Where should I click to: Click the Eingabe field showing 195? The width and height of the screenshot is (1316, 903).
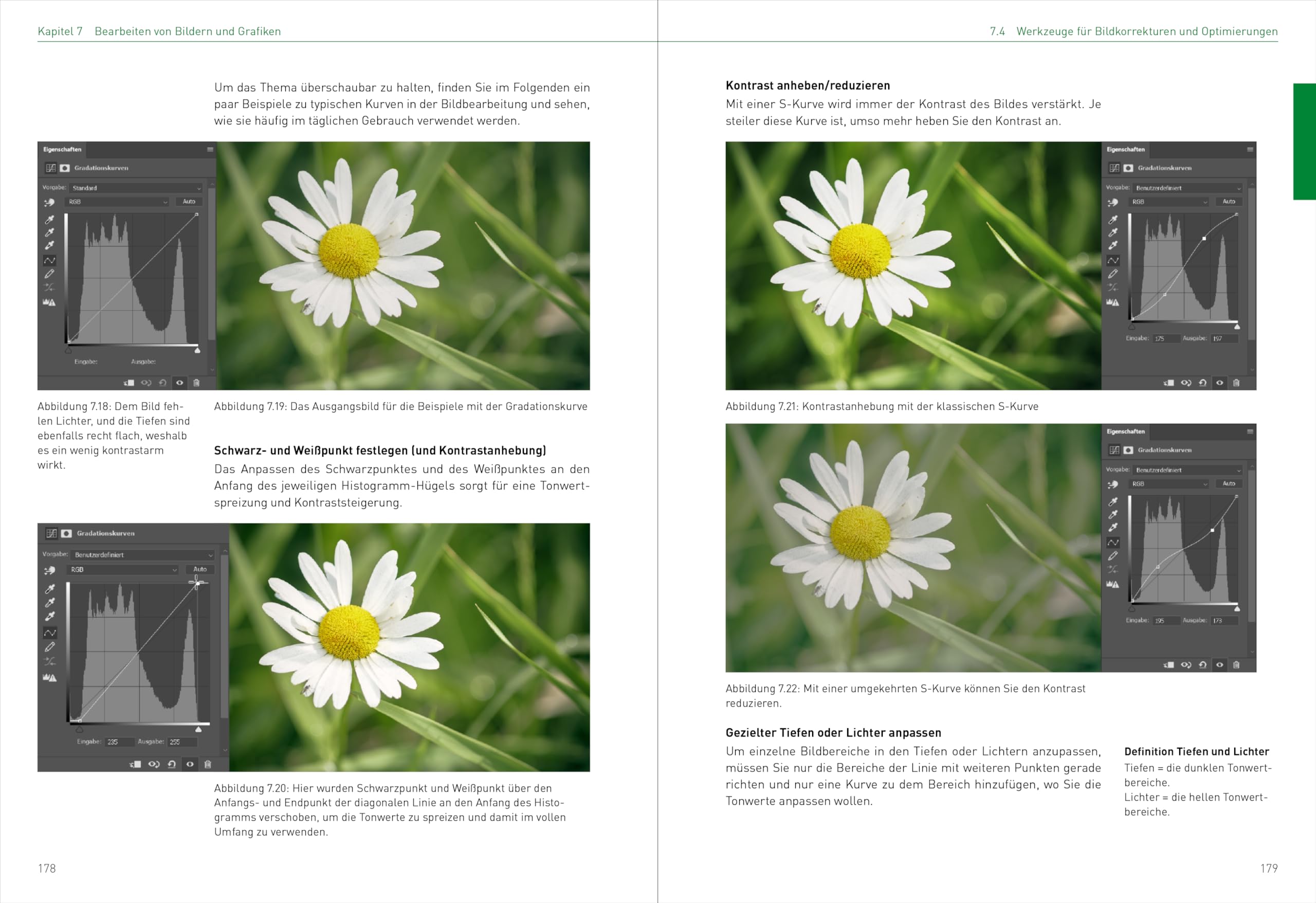(x=1166, y=620)
